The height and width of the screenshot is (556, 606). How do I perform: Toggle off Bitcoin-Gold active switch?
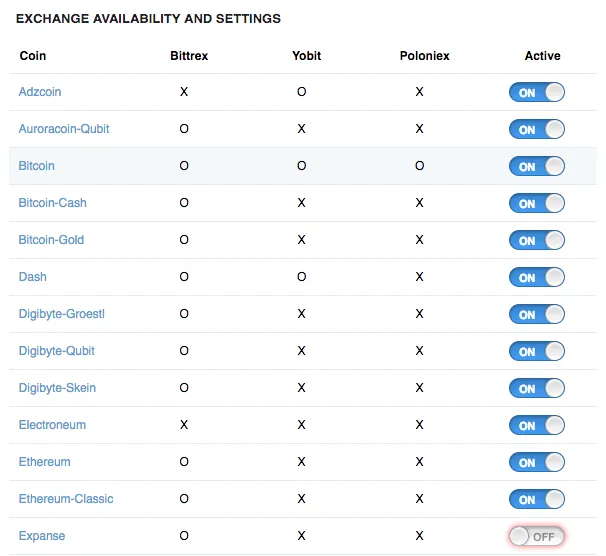click(x=536, y=240)
